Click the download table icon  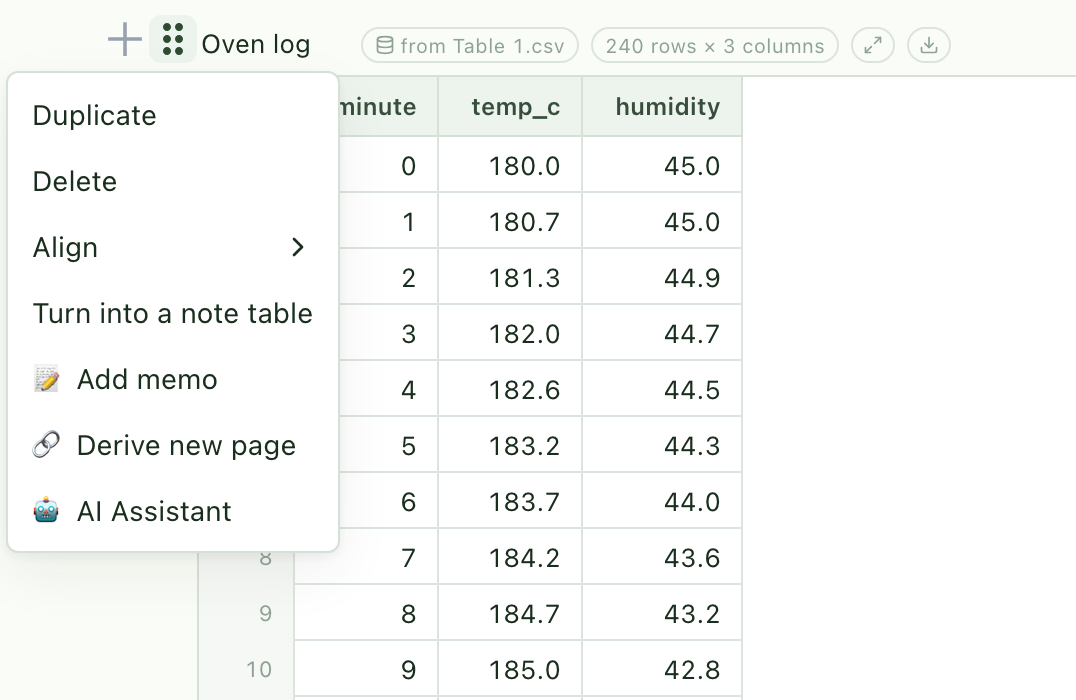[928, 45]
